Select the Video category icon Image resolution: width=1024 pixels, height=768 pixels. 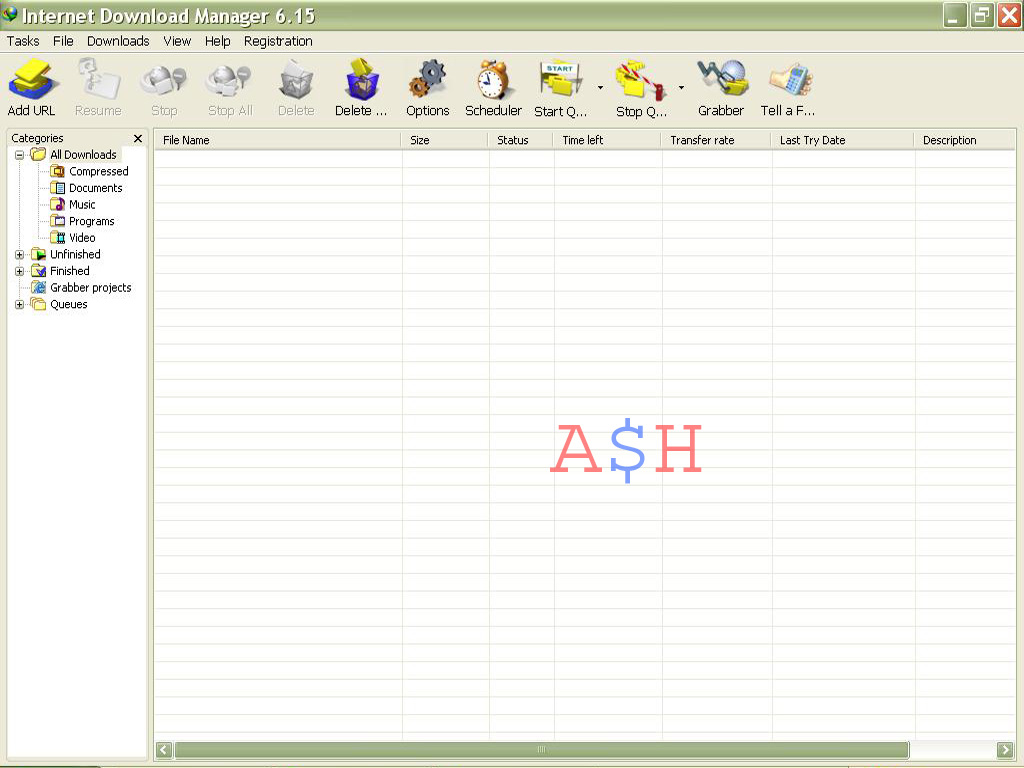click(x=57, y=238)
